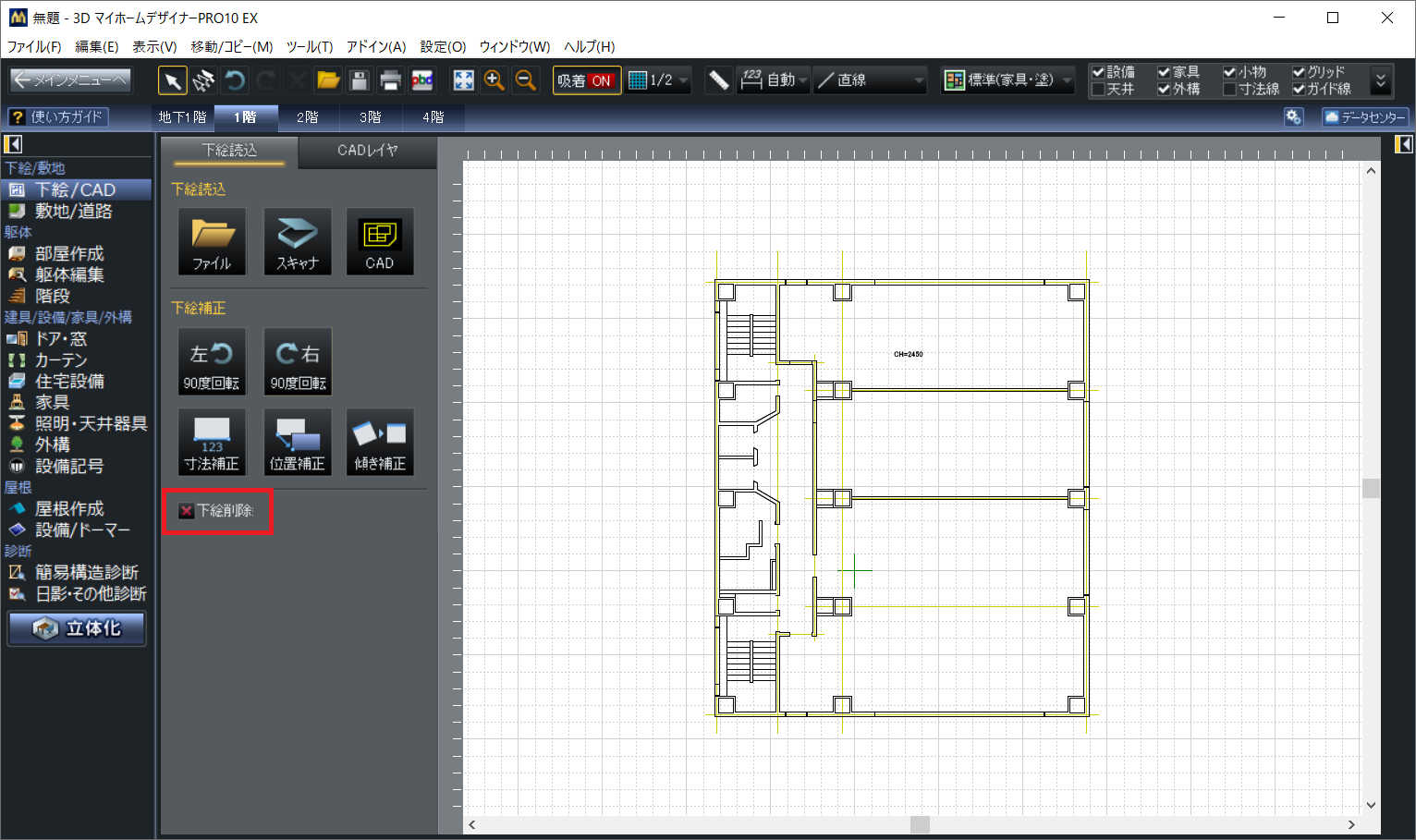
Task: Click the 傾き補正 tilt correction icon
Action: [380, 442]
